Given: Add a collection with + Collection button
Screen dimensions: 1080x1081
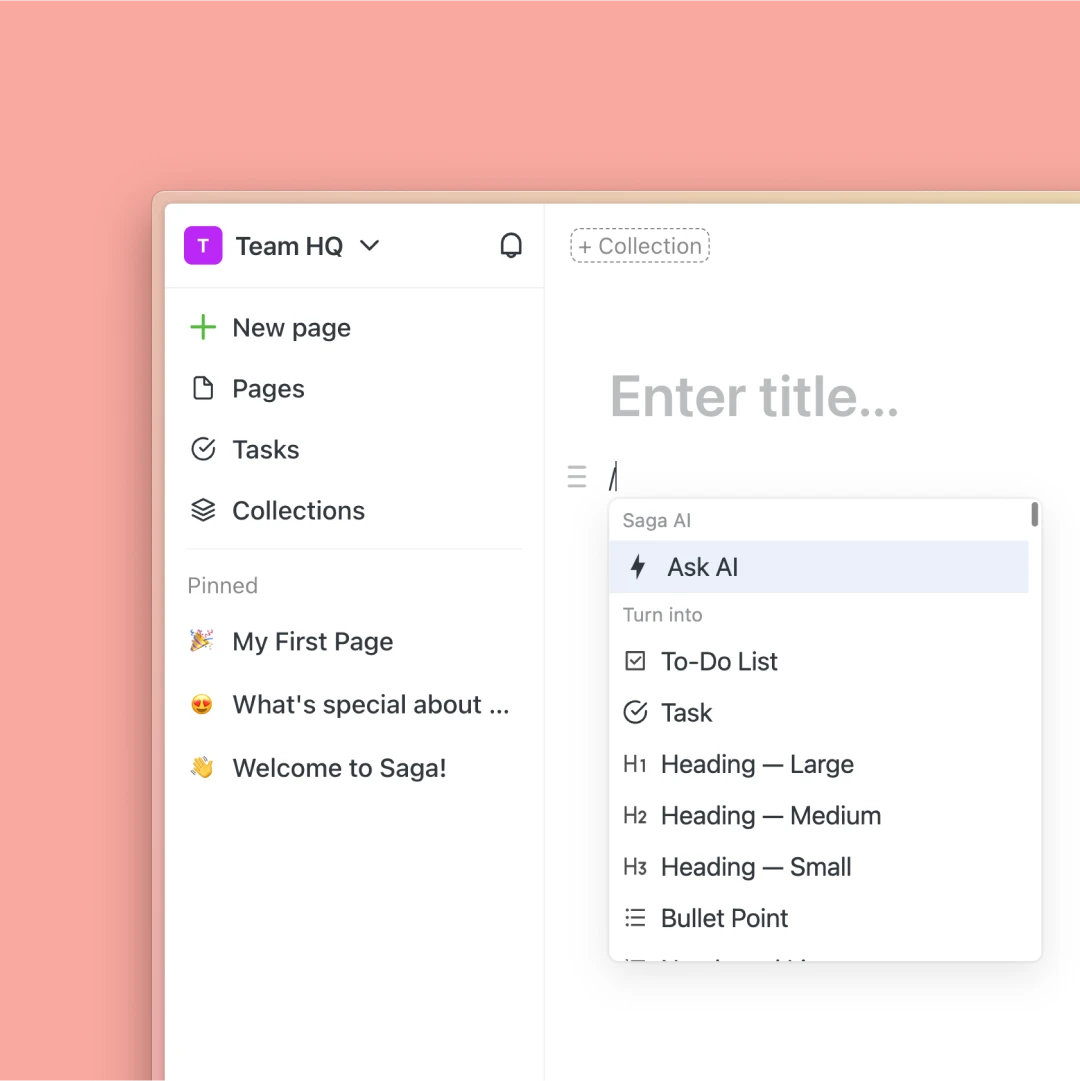Looking at the screenshot, I should [x=640, y=245].
